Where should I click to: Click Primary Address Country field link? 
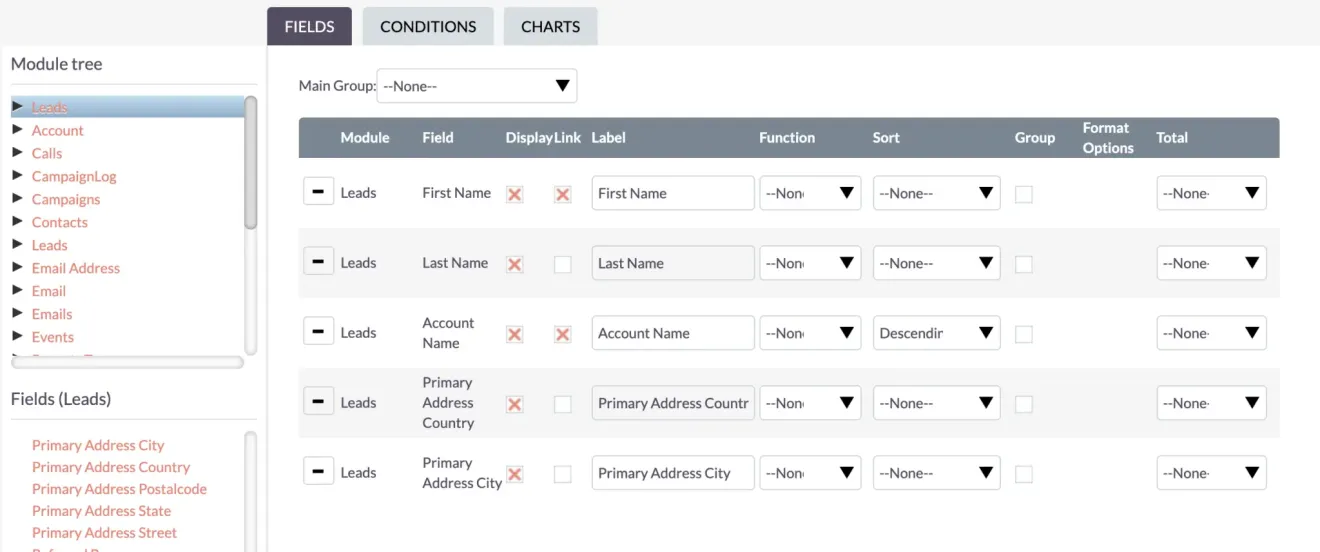coord(111,467)
